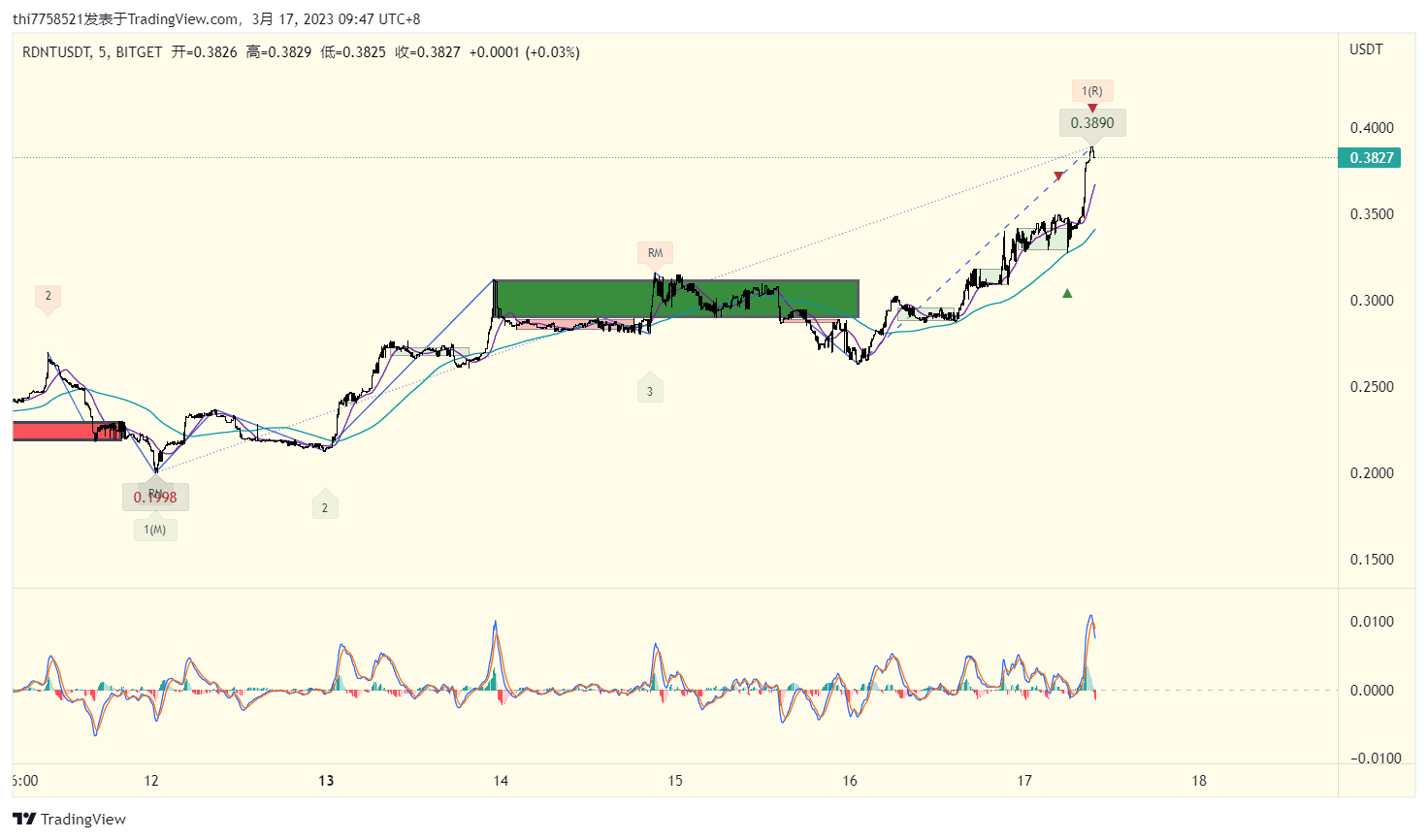Click the +0.0001 (+0.03%) change value
Image resolution: width=1428 pixels, height=840 pixels.
coord(525,52)
